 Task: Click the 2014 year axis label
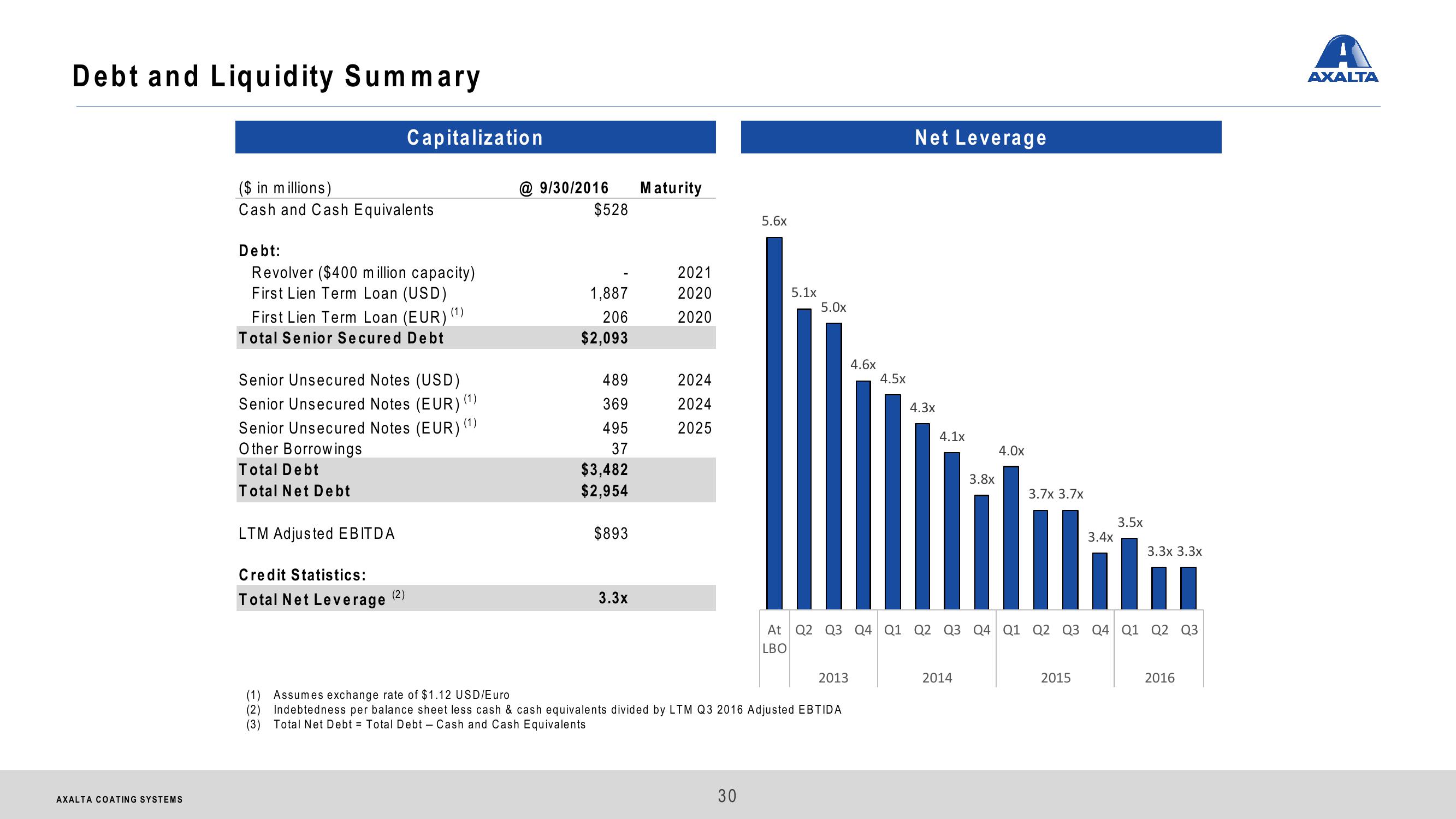(x=937, y=678)
